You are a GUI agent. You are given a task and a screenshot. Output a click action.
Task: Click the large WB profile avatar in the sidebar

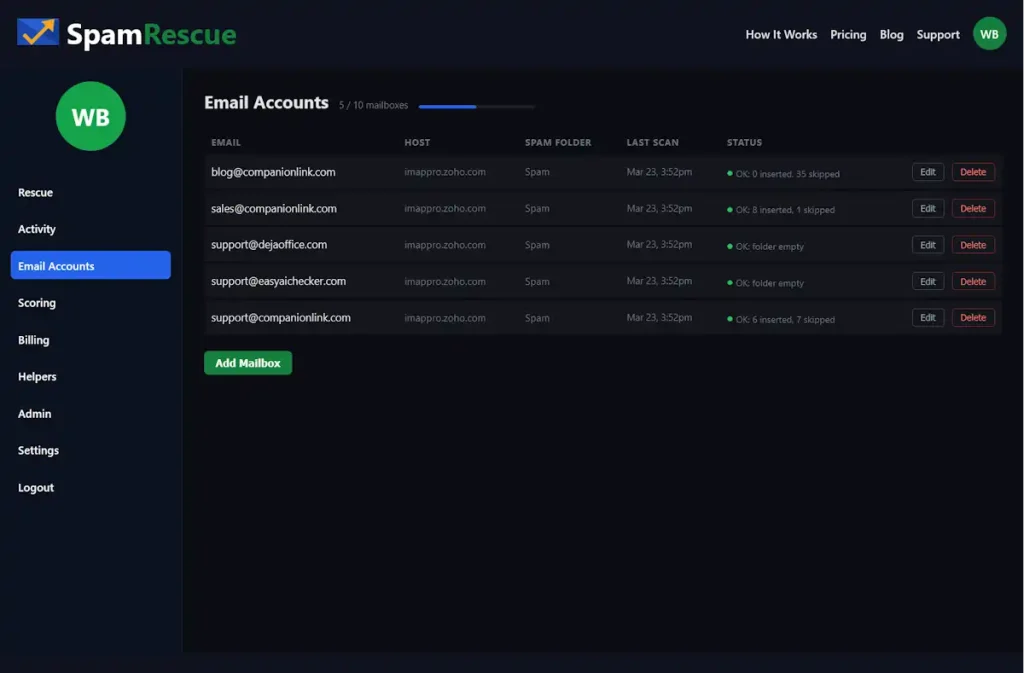91,117
